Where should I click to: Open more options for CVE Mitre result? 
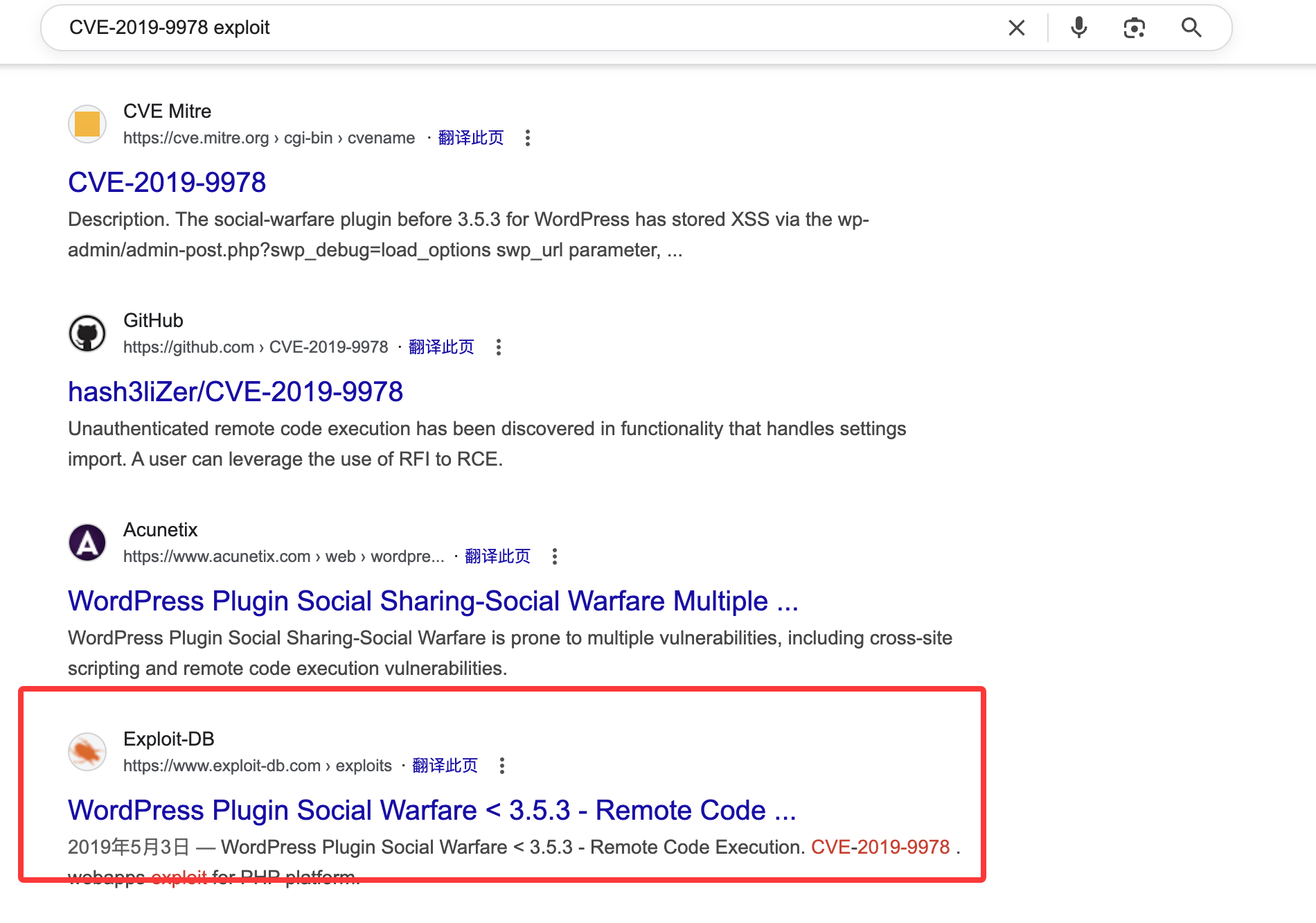point(528,138)
